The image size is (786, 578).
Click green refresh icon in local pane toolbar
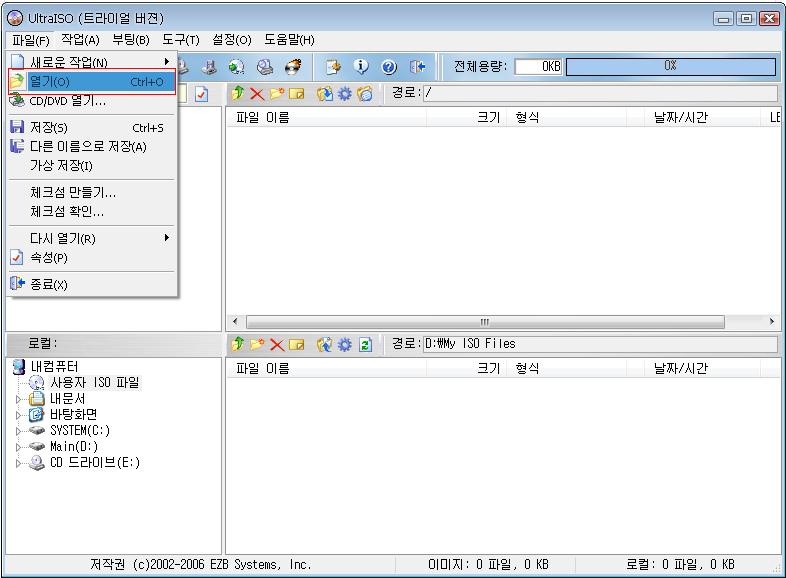pyautogui.click(x=365, y=344)
